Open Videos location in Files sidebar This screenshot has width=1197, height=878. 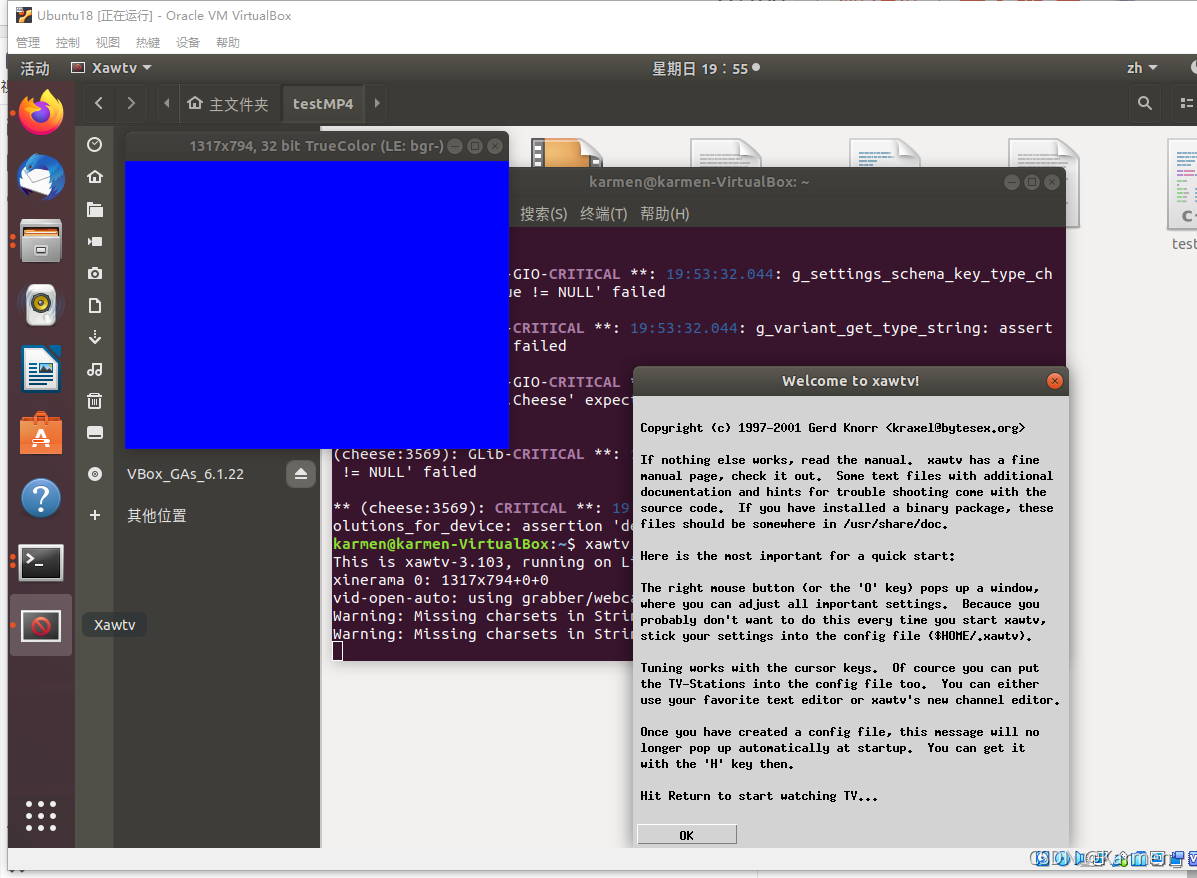95,241
